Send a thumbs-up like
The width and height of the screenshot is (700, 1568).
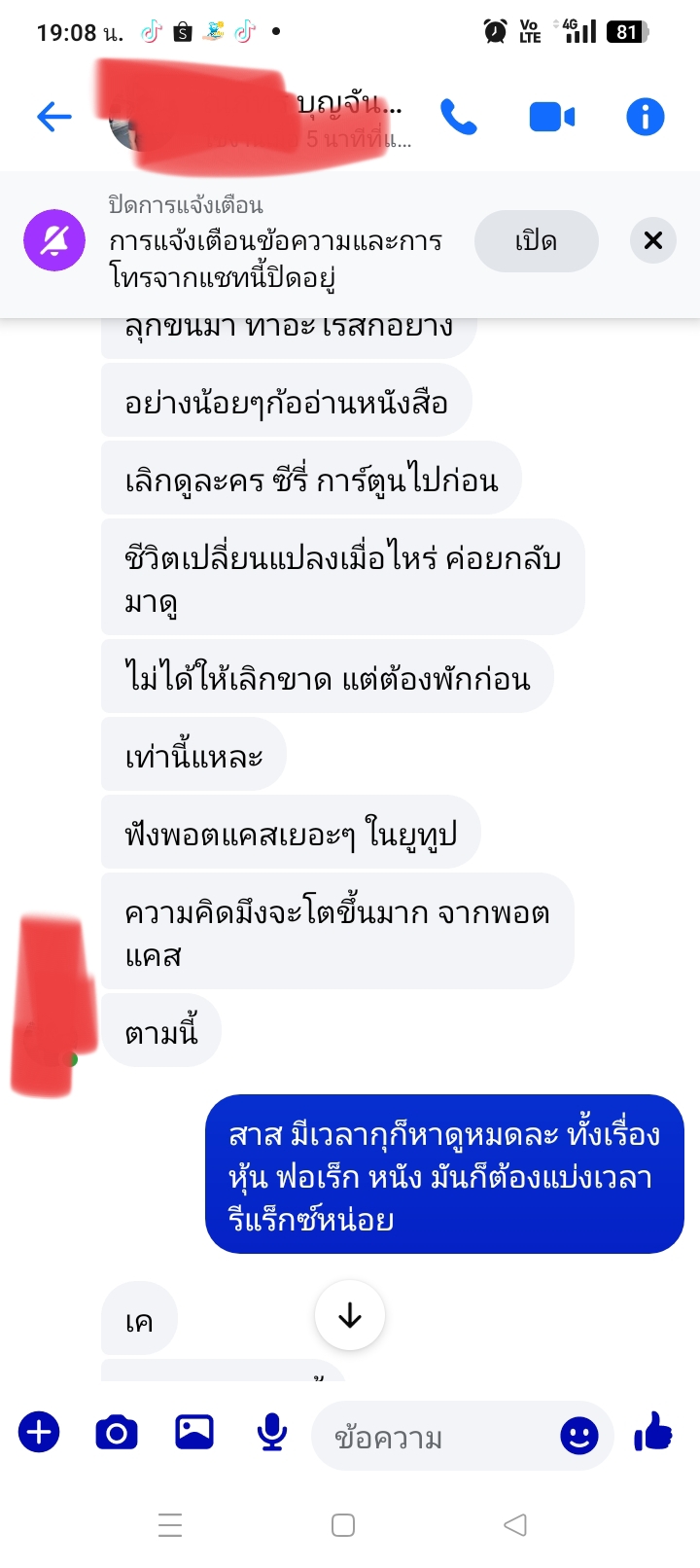point(653,1433)
